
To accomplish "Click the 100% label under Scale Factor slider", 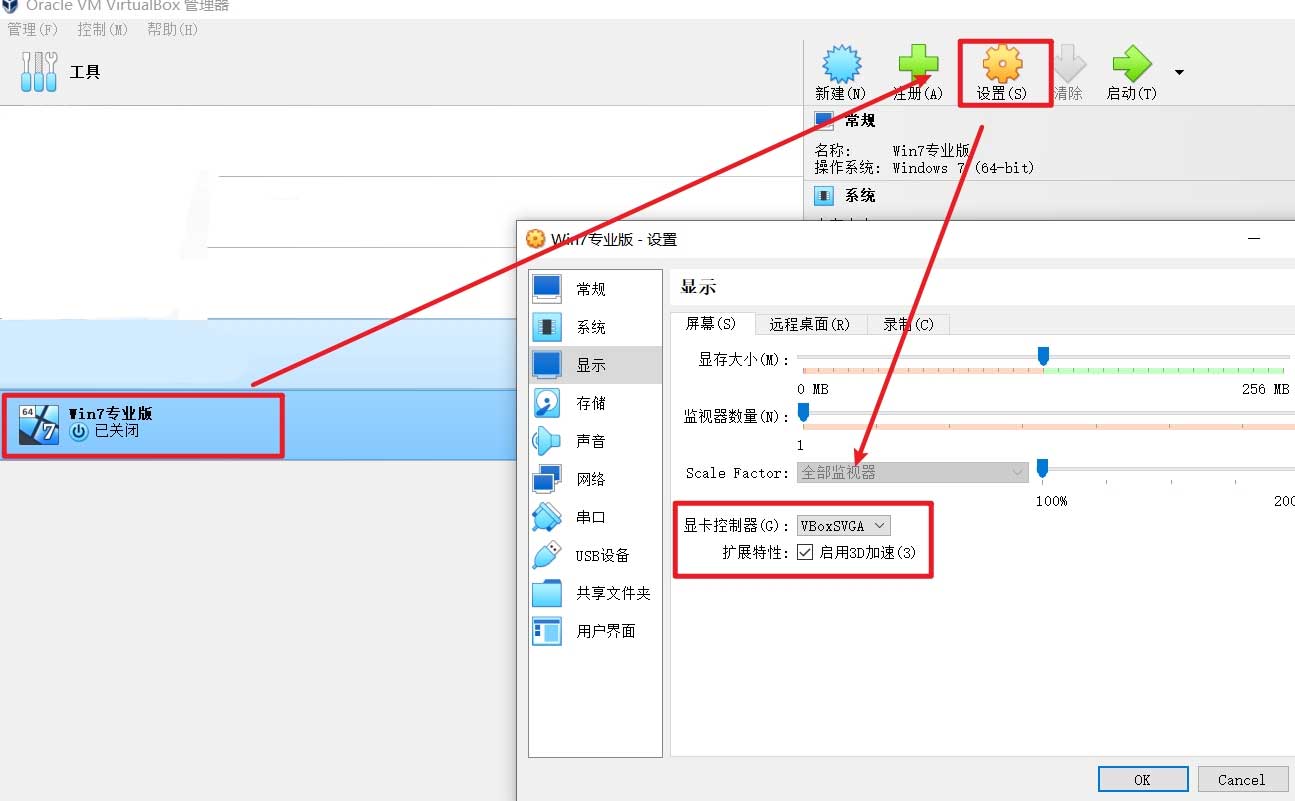I will pos(1051,501).
